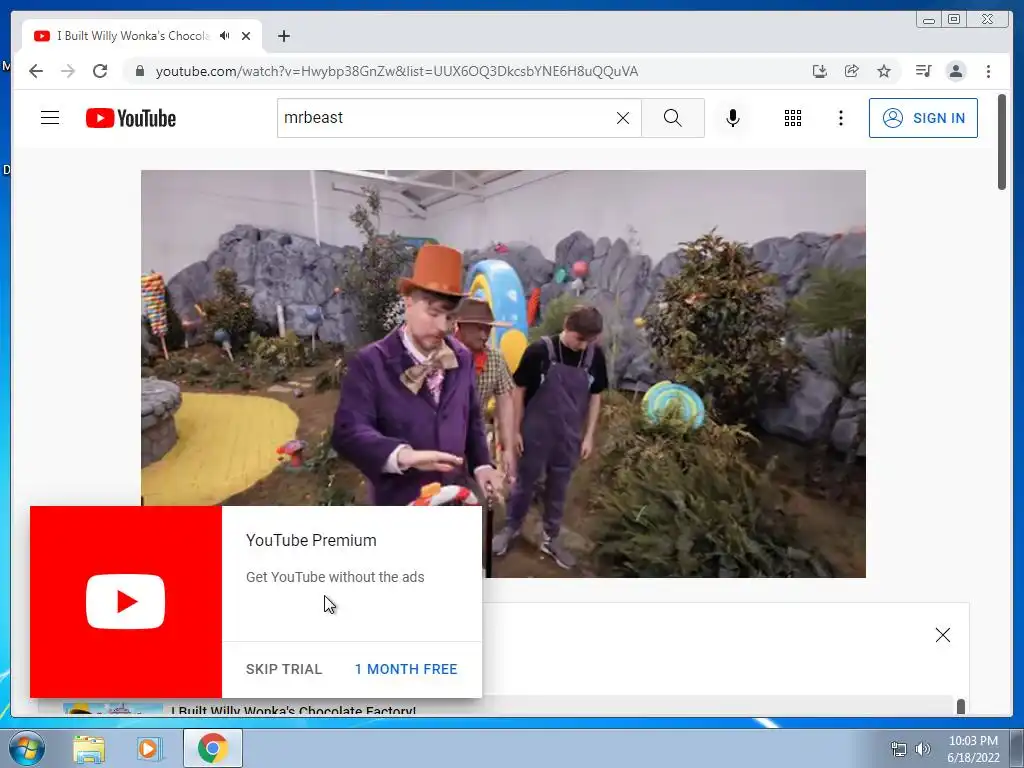
Task: Open the Windows Start menu
Action: coord(27,748)
